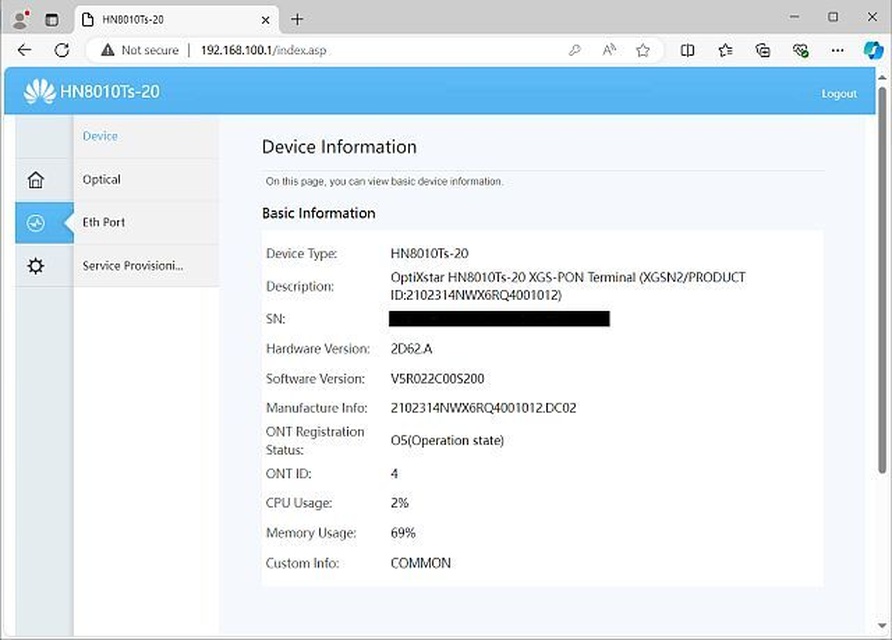Click the Basic Information heading
Screen dimensions: 892x640
319,213
